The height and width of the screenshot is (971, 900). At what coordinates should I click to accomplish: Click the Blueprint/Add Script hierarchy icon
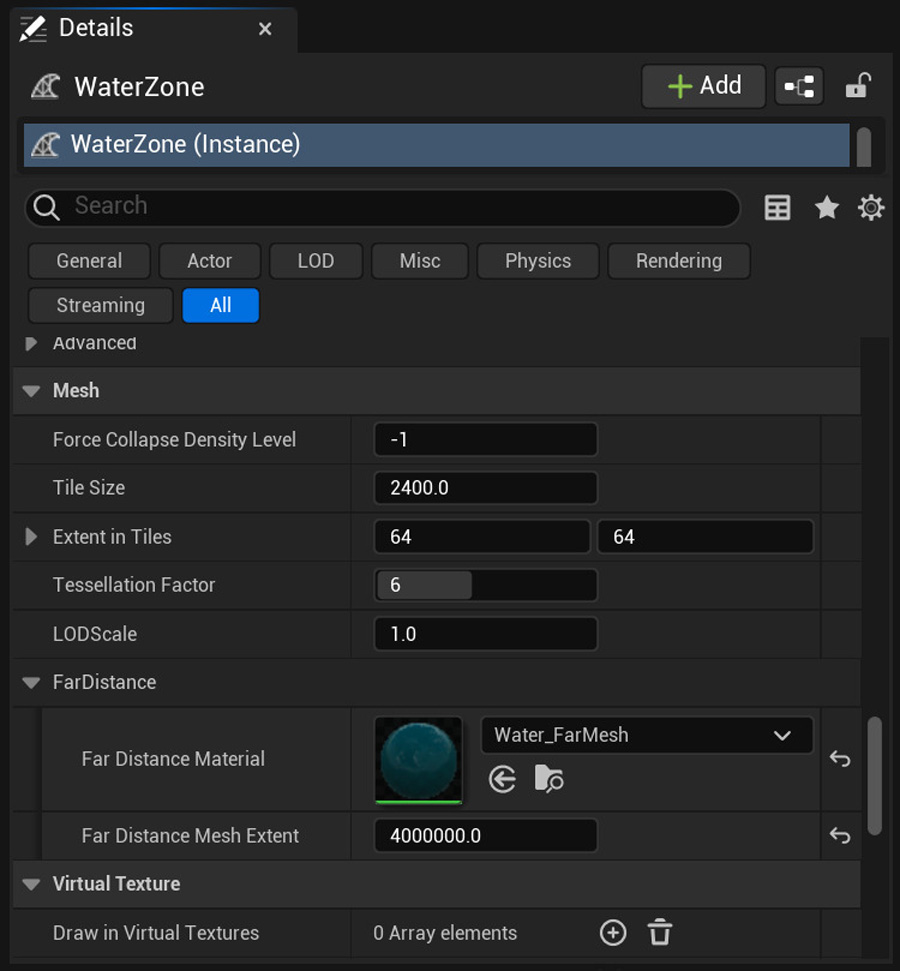coord(799,87)
